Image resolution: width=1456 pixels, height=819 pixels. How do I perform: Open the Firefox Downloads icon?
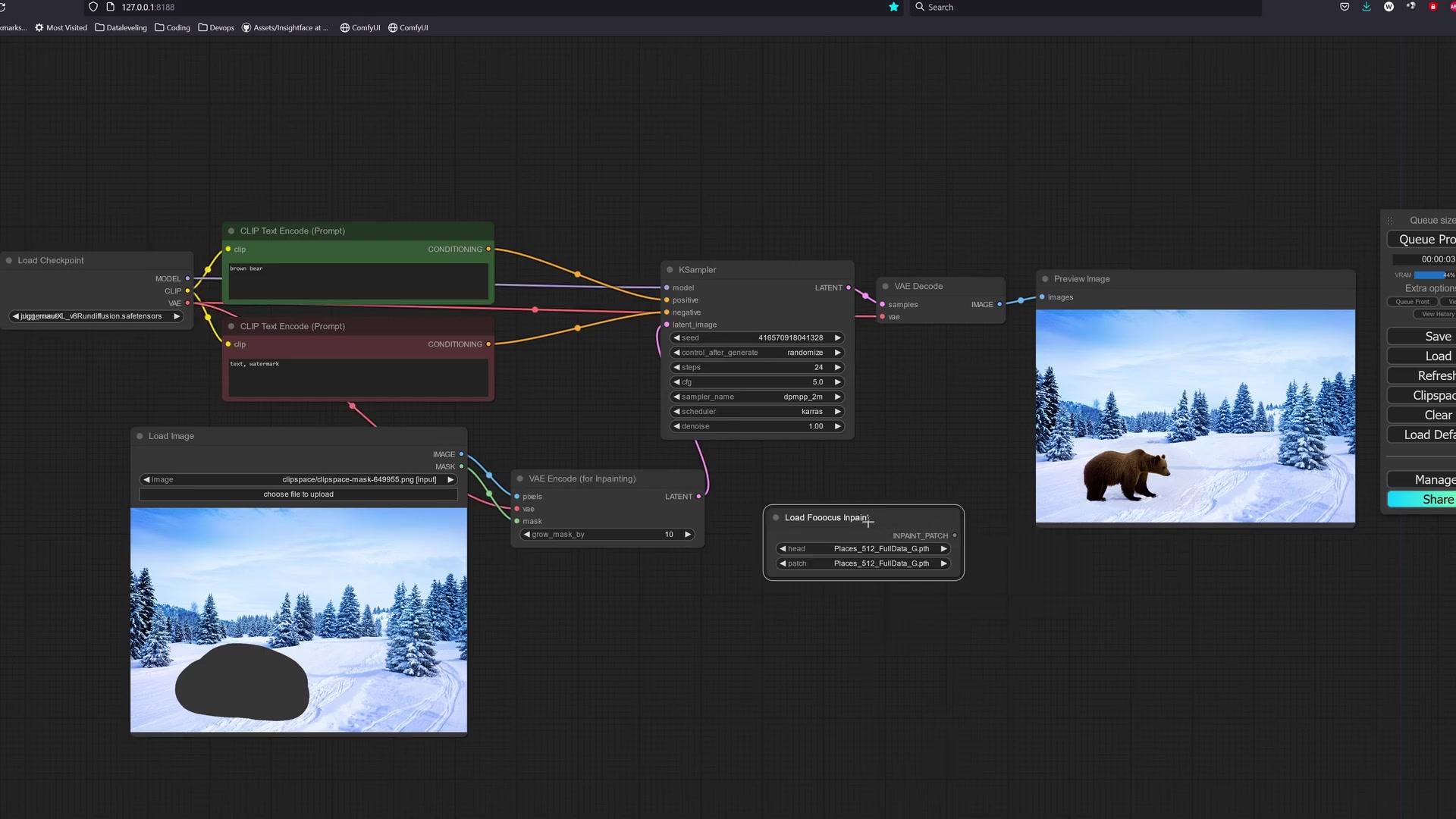coord(1367,7)
